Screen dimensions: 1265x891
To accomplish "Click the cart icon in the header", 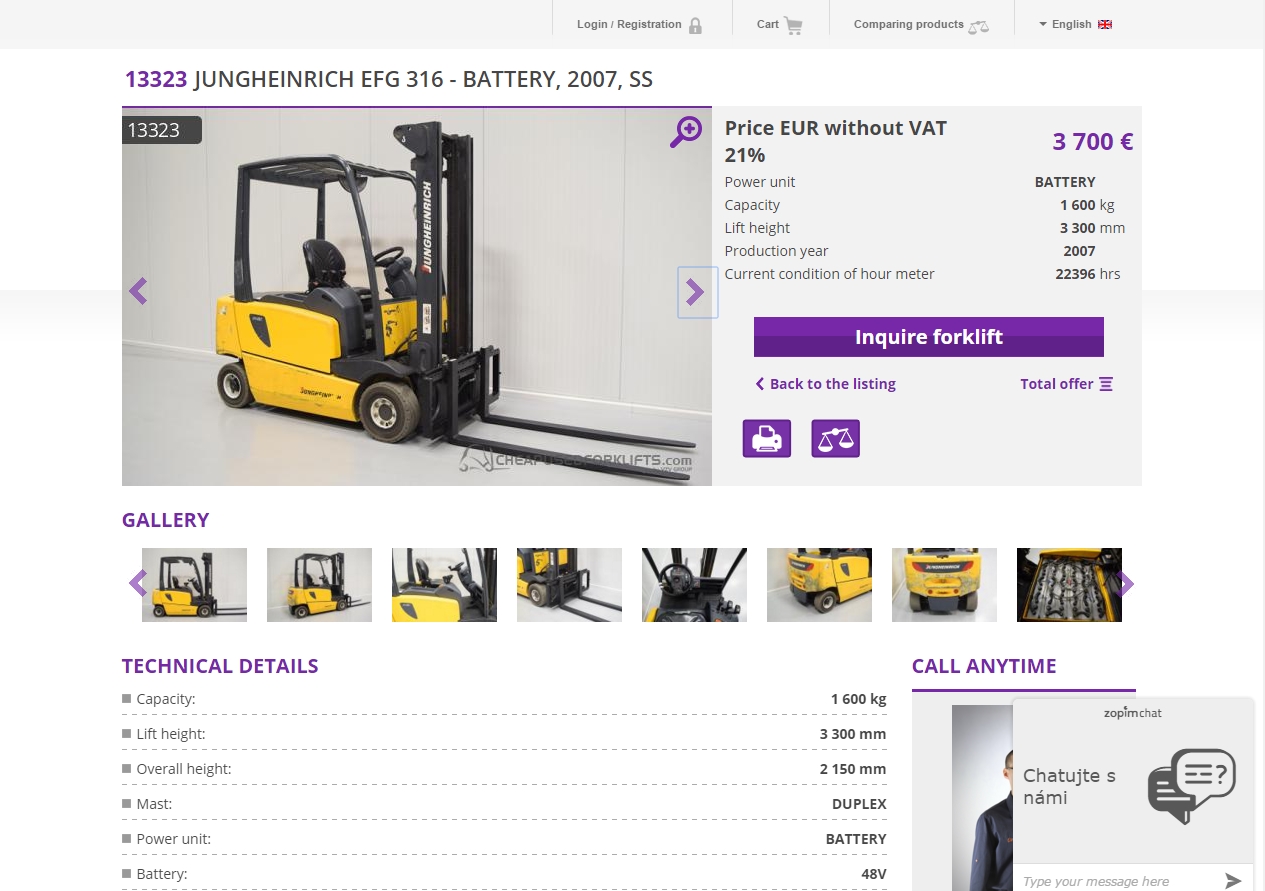I will coord(793,25).
